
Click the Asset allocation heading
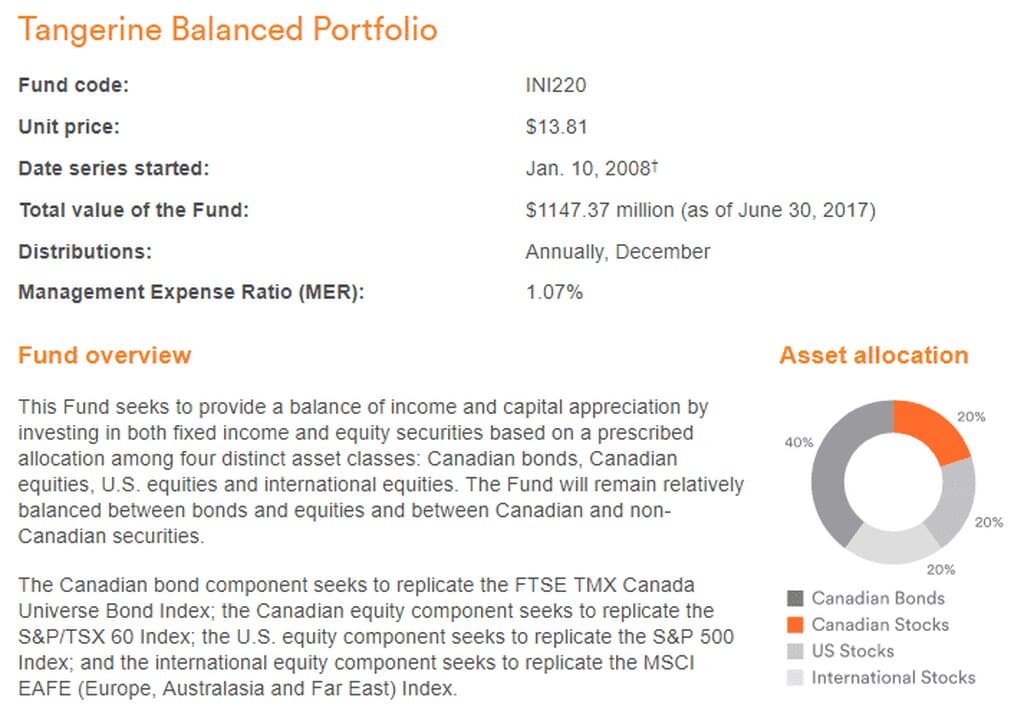coord(874,355)
